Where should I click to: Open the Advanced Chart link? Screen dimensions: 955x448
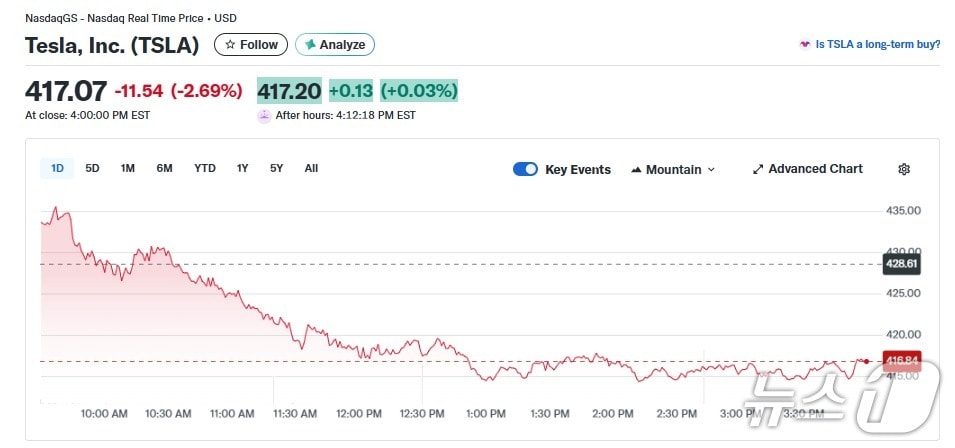coord(815,169)
